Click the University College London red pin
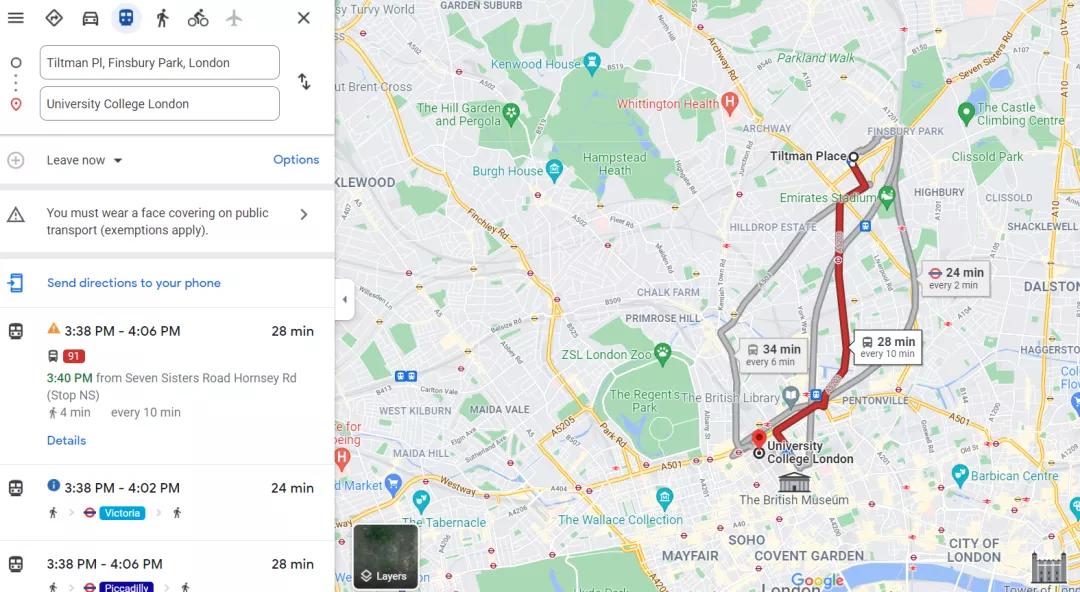 coord(758,439)
